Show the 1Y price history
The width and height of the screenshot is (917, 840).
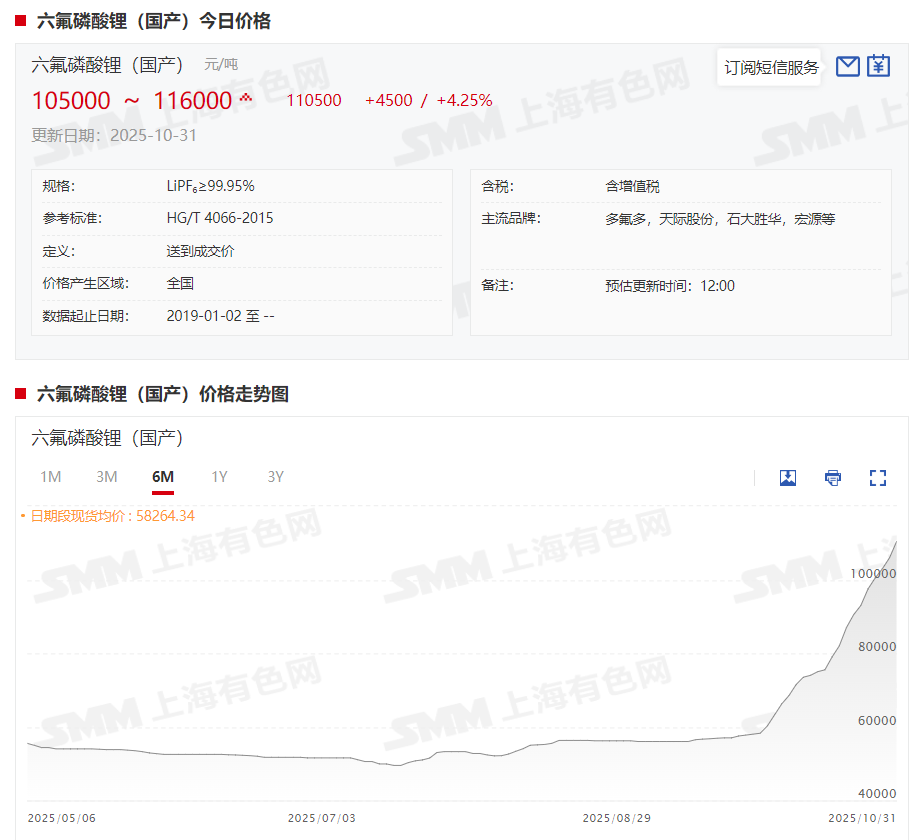pyautogui.click(x=219, y=477)
